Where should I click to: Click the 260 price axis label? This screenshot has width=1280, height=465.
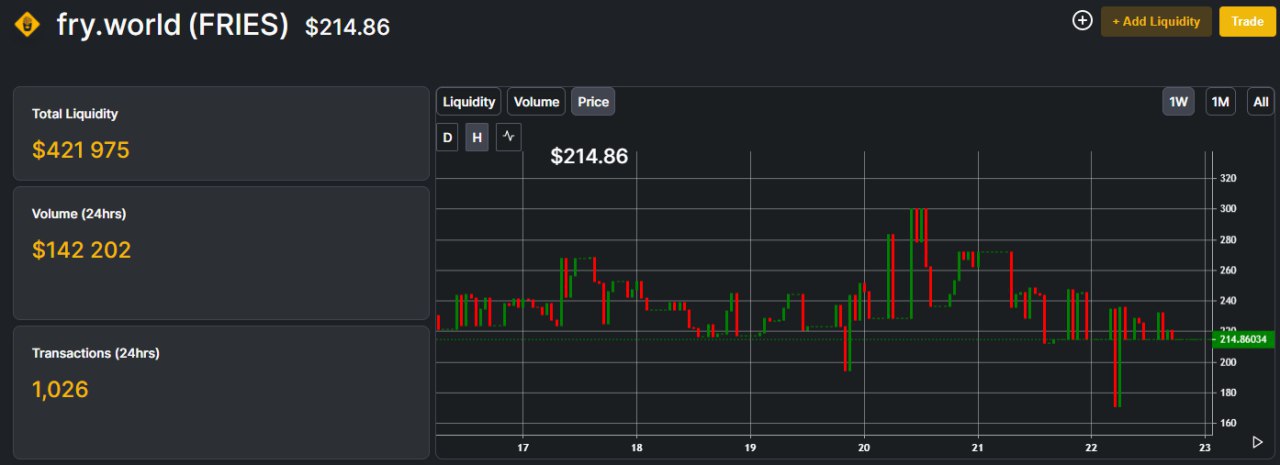coord(1229,270)
